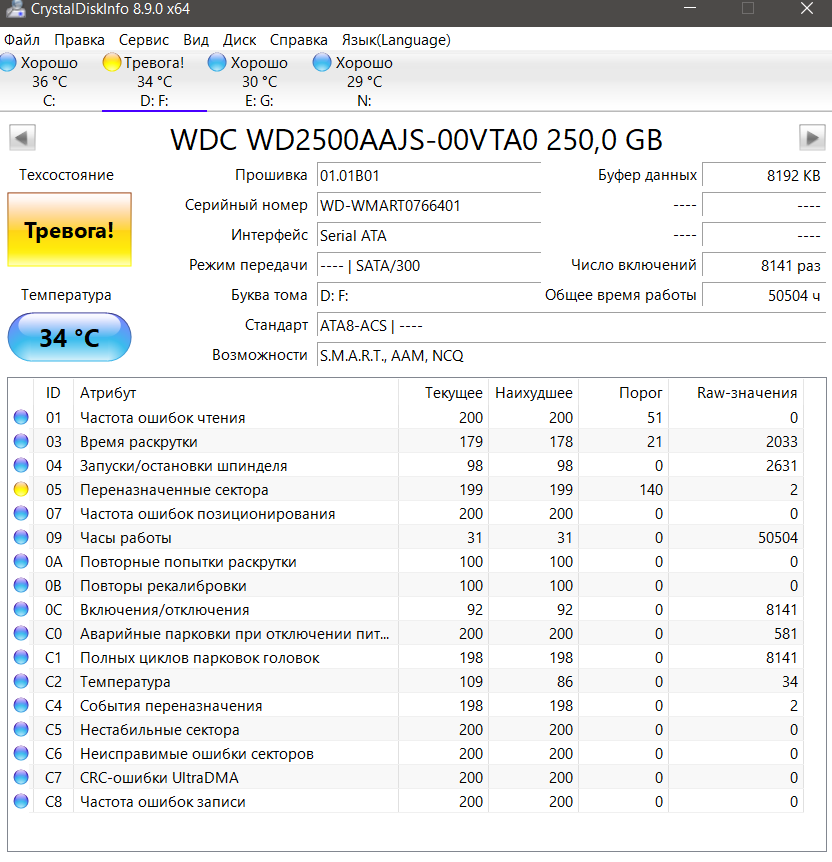Viewport: 832px width, 862px height.
Task: Click status orb of Повторы рекалибровки row
Action: click(21, 585)
